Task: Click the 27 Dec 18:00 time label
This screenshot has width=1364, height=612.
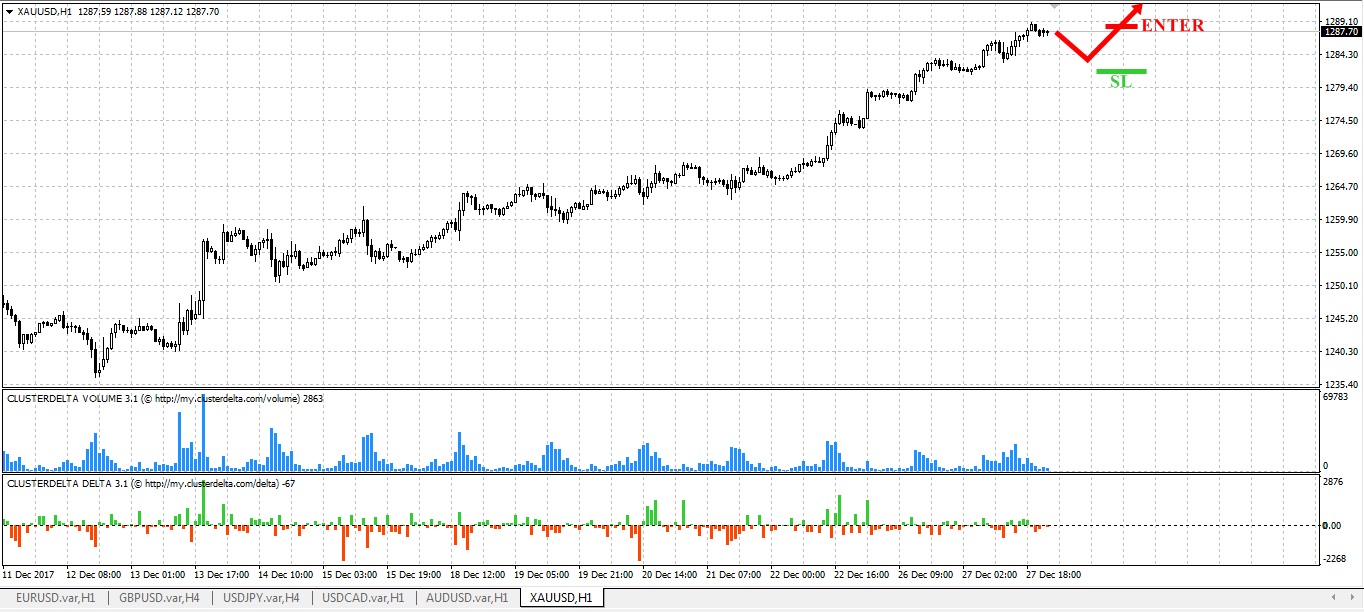Action: click(x=1053, y=575)
